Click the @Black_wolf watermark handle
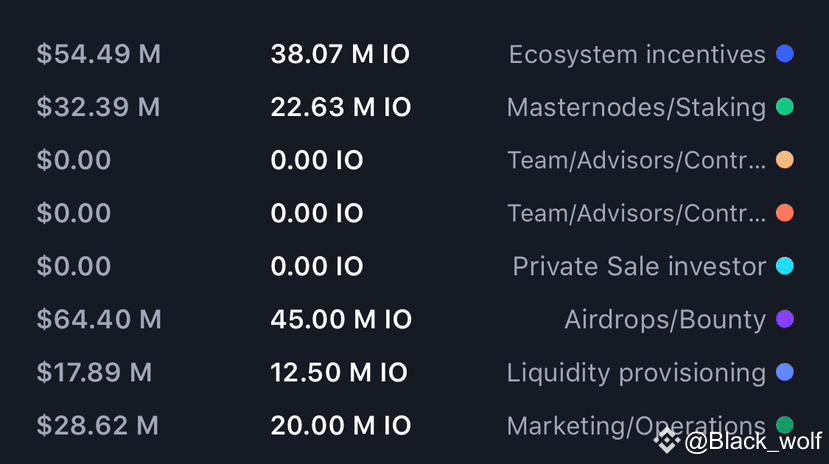 click(x=753, y=441)
